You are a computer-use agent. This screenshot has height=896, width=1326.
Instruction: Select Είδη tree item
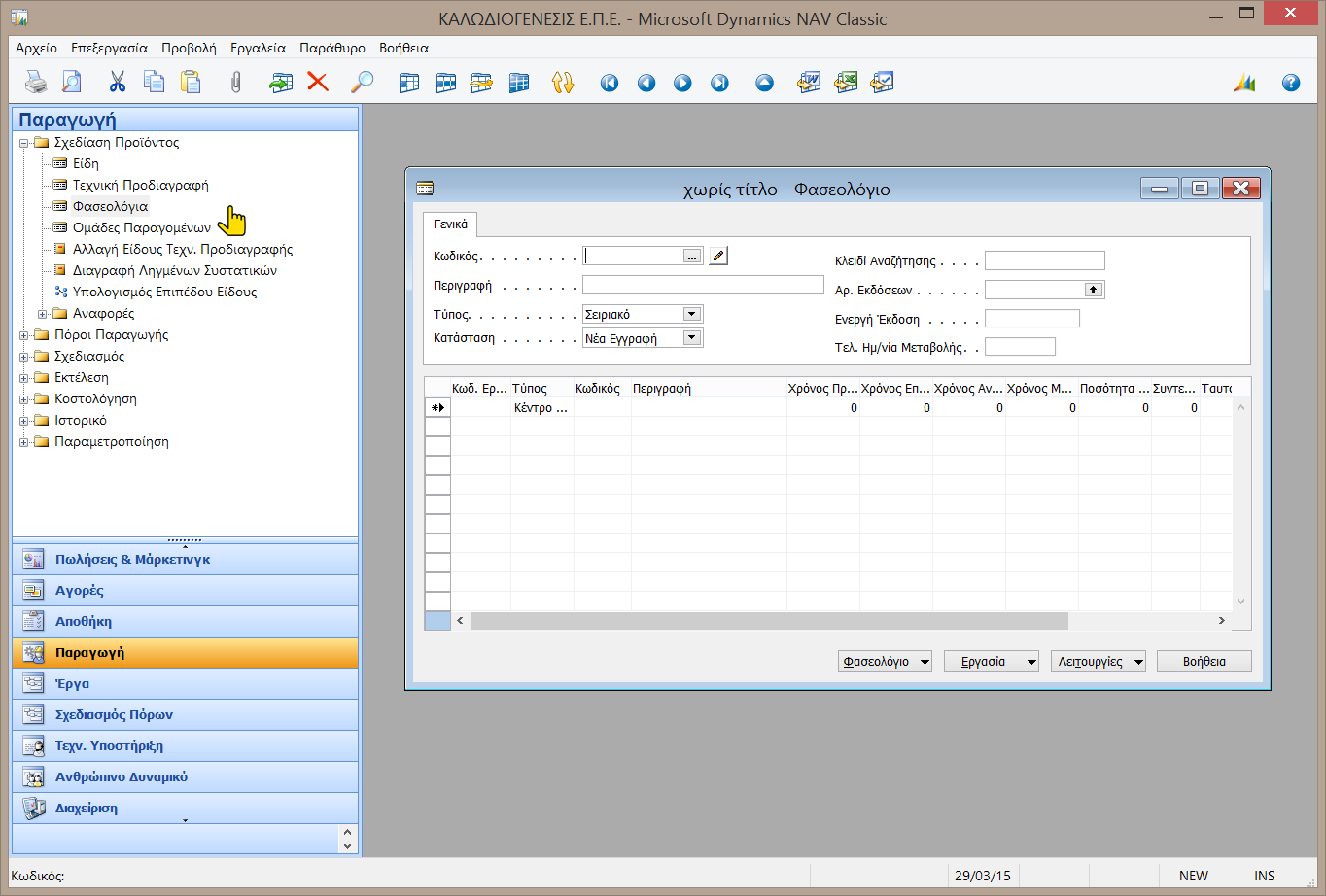tap(86, 163)
